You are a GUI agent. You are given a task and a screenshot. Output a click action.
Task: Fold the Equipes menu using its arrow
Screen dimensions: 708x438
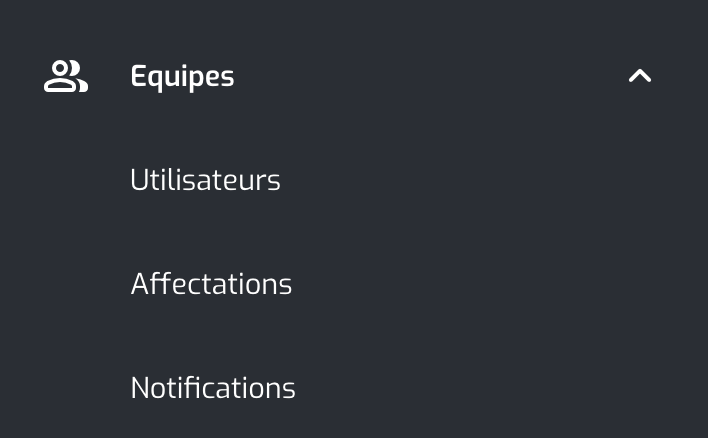point(640,75)
